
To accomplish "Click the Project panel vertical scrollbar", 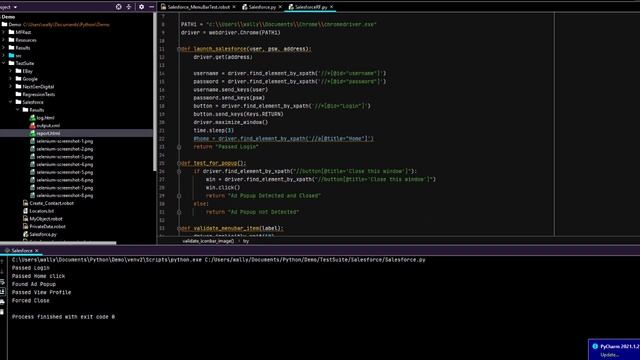I will (x=155, y=92).
